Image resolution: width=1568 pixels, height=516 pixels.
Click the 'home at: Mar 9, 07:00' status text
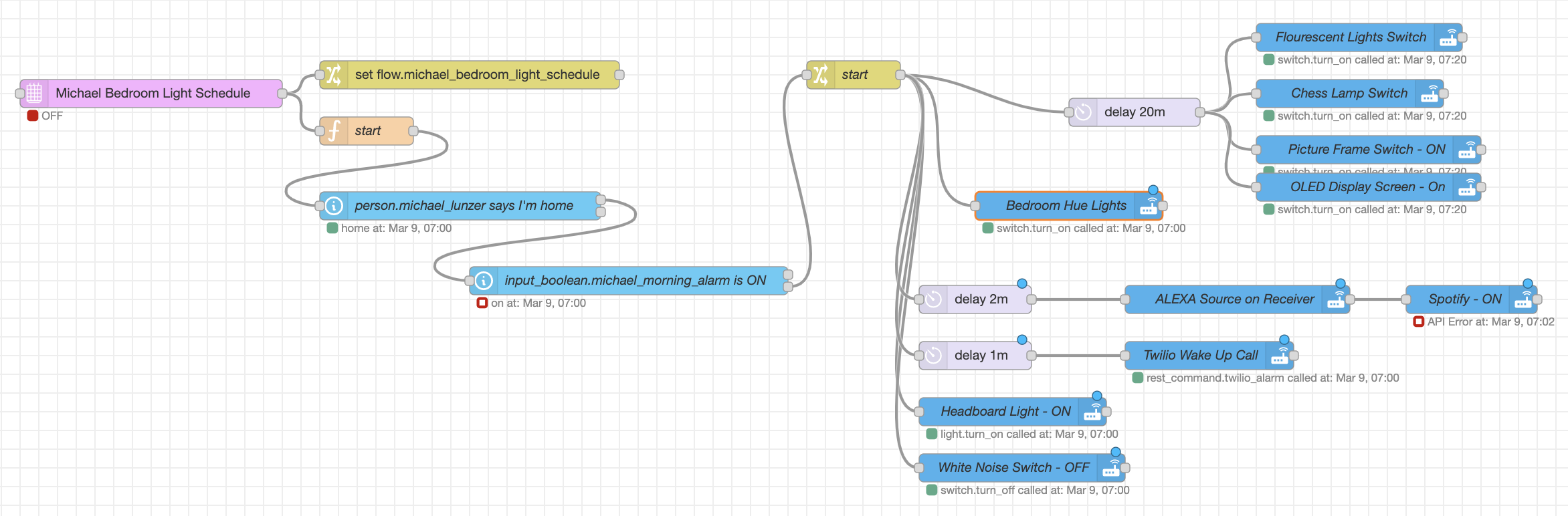click(396, 229)
